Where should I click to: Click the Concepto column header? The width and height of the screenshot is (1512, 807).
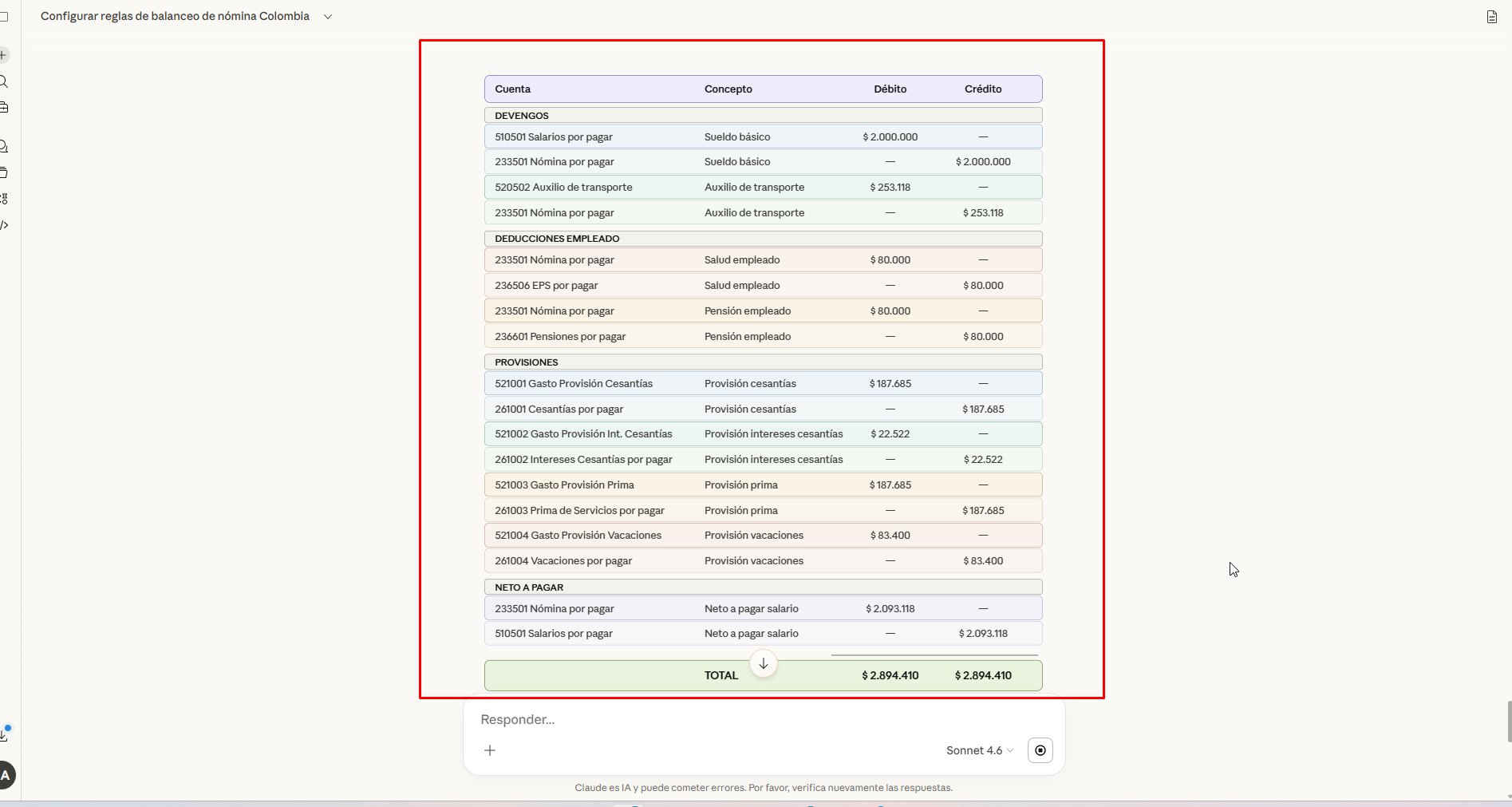tap(728, 89)
